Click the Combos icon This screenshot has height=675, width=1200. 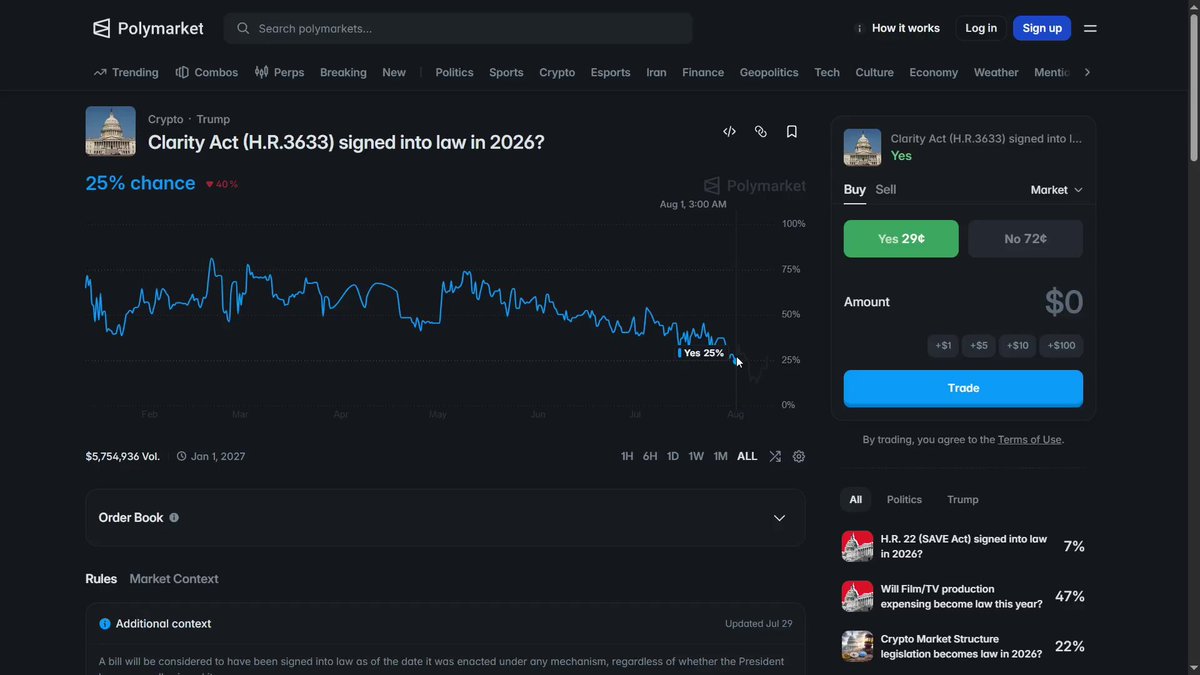pyautogui.click(x=182, y=72)
